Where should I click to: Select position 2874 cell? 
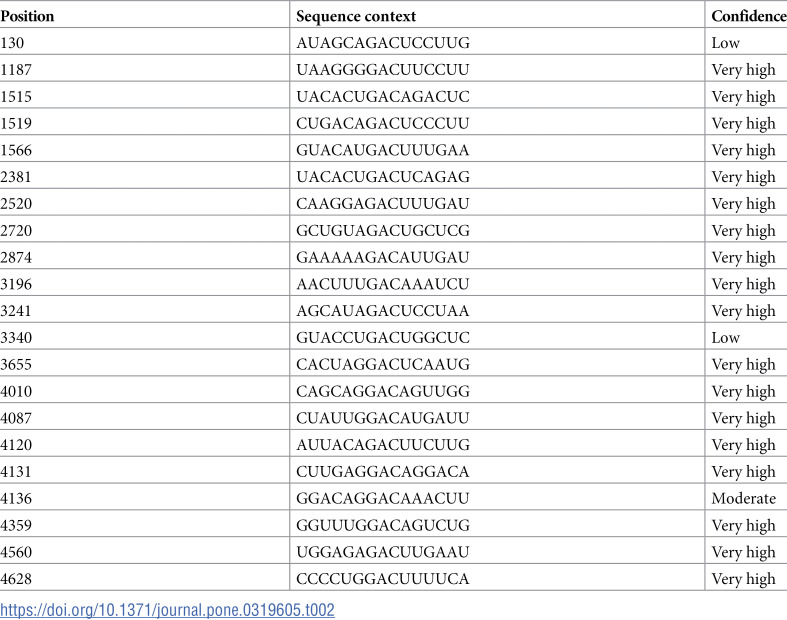click(x=16, y=257)
